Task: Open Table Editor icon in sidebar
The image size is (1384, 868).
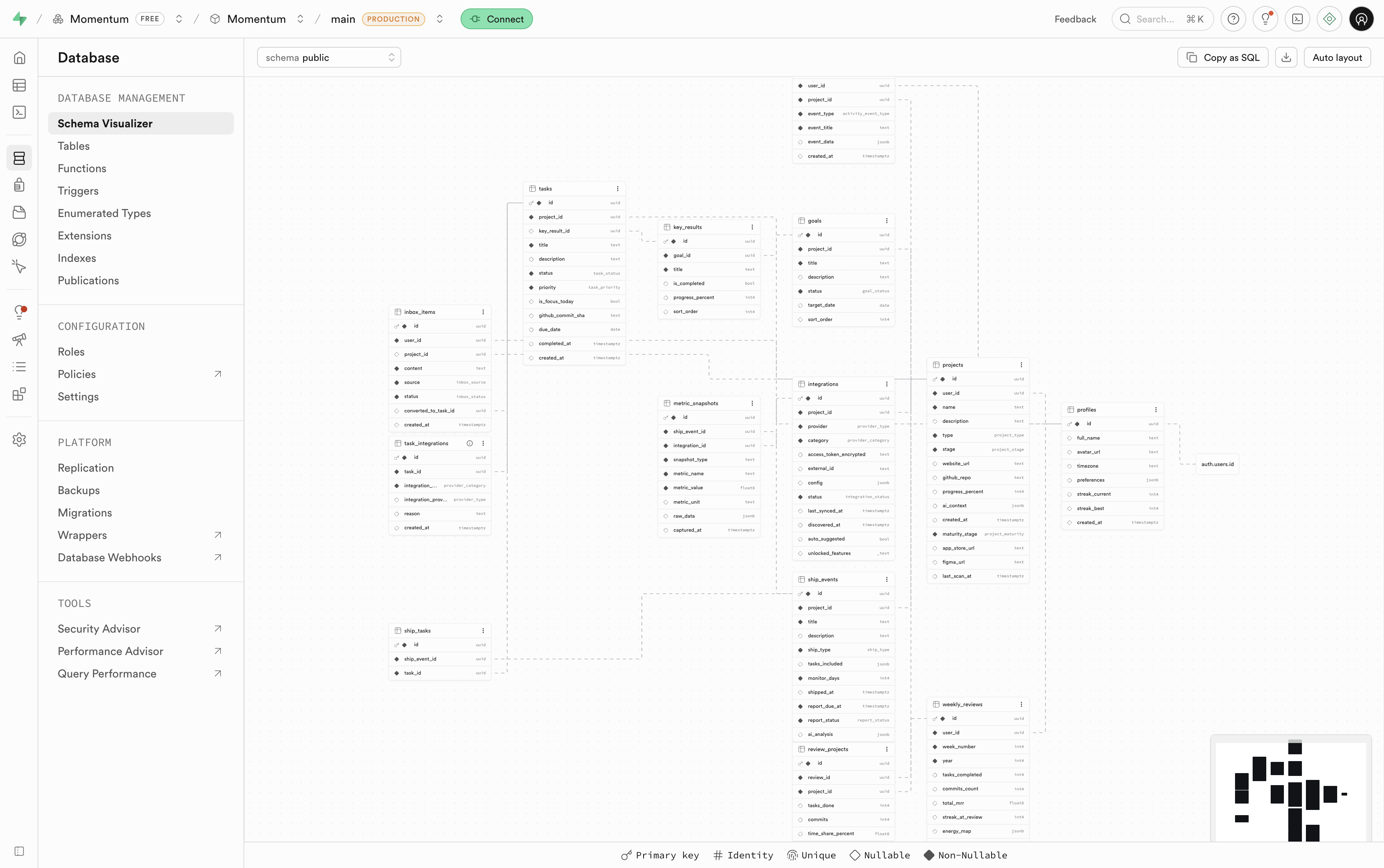Action: (x=20, y=86)
